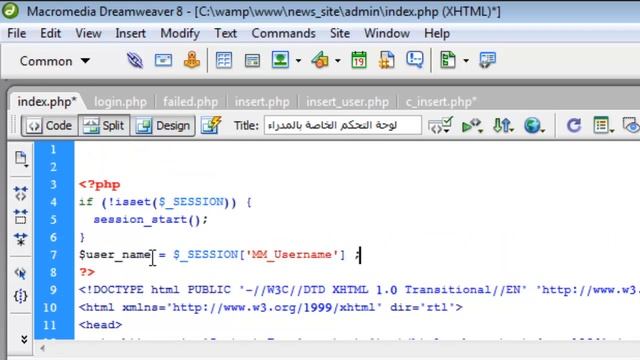Insert a Named Anchor icon
The height and width of the screenshot is (360, 640).
(x=191, y=60)
